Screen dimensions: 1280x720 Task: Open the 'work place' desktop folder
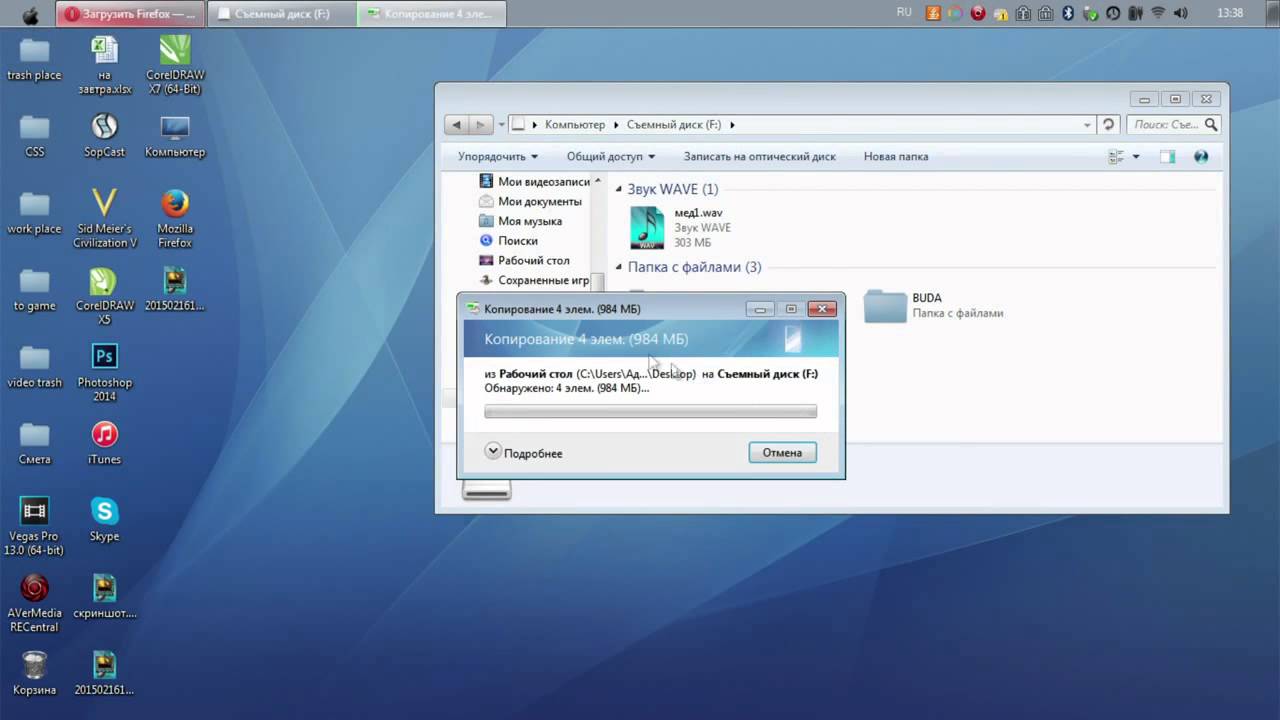click(x=34, y=213)
